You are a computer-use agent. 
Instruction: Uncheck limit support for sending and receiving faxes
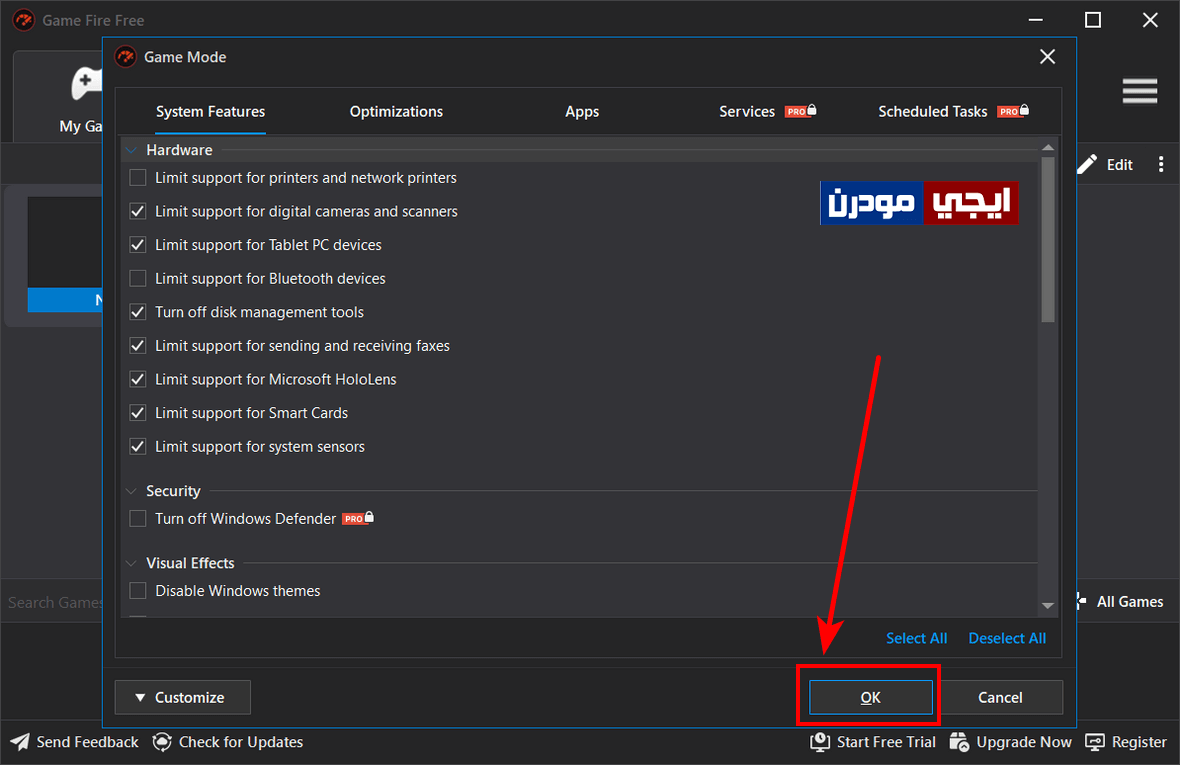138,346
